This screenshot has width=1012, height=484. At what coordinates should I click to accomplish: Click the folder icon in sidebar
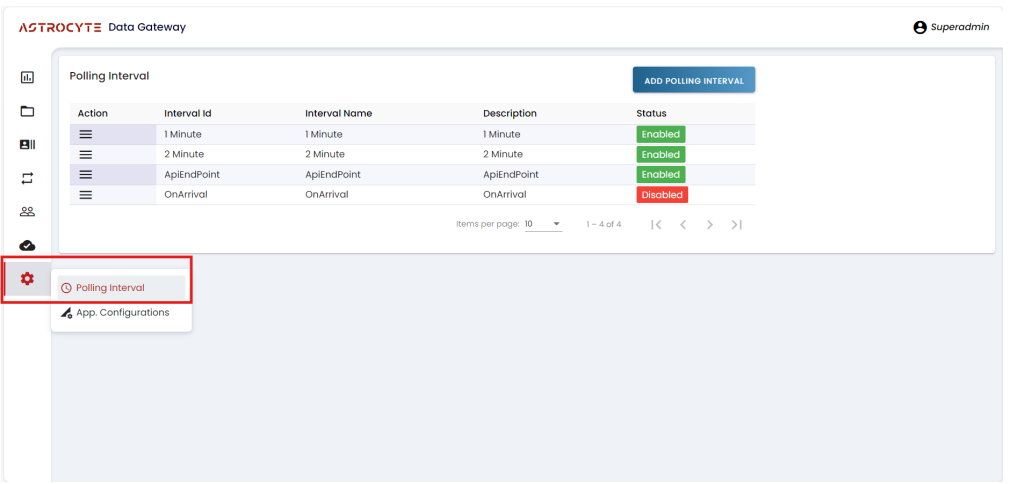coord(27,111)
